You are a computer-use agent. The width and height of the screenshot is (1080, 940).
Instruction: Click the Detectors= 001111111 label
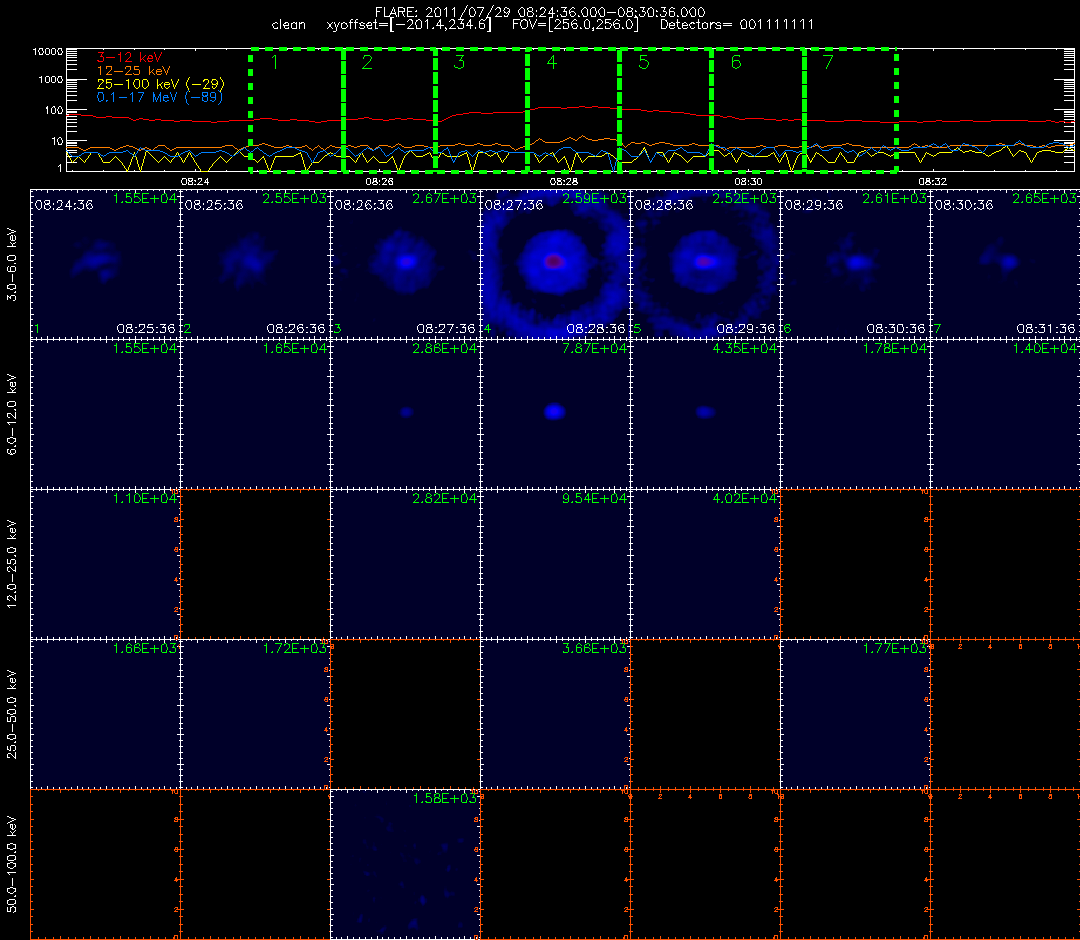pyautogui.click(x=737, y=25)
